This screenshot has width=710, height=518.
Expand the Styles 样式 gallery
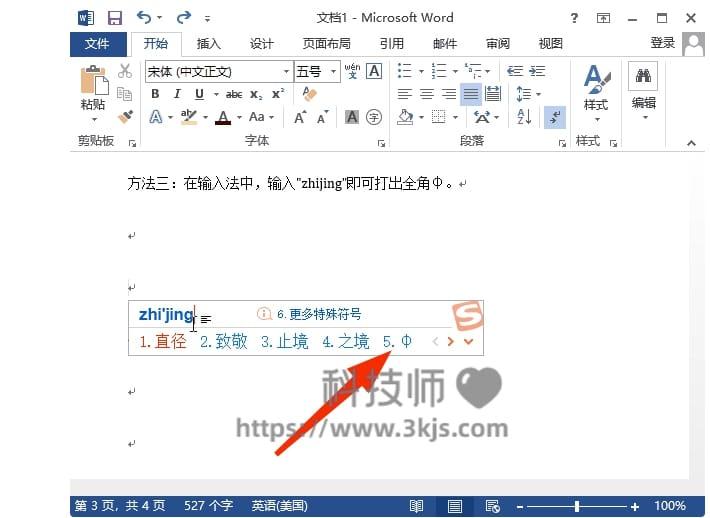596,93
